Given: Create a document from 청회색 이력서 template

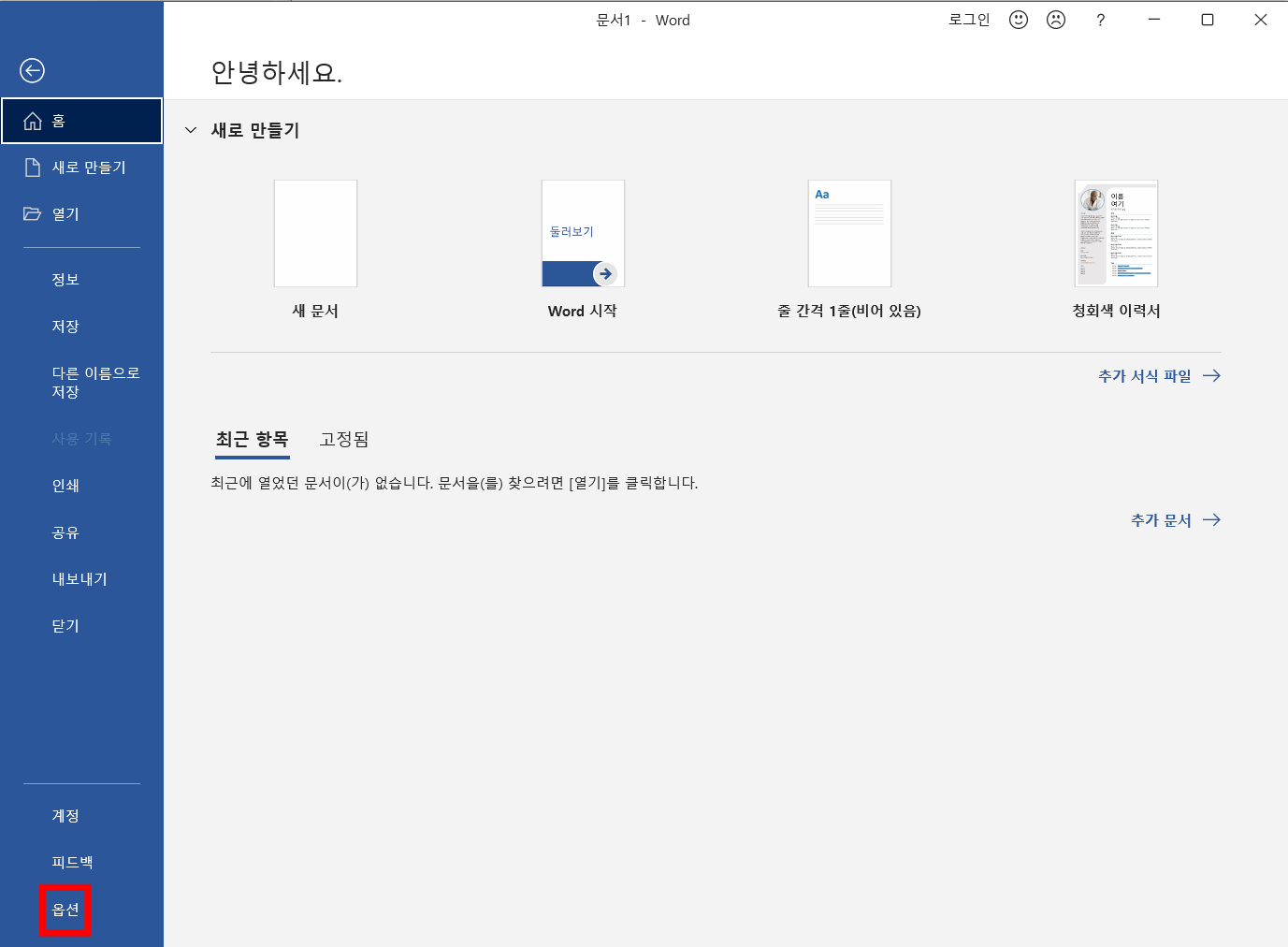Looking at the screenshot, I should [1116, 233].
